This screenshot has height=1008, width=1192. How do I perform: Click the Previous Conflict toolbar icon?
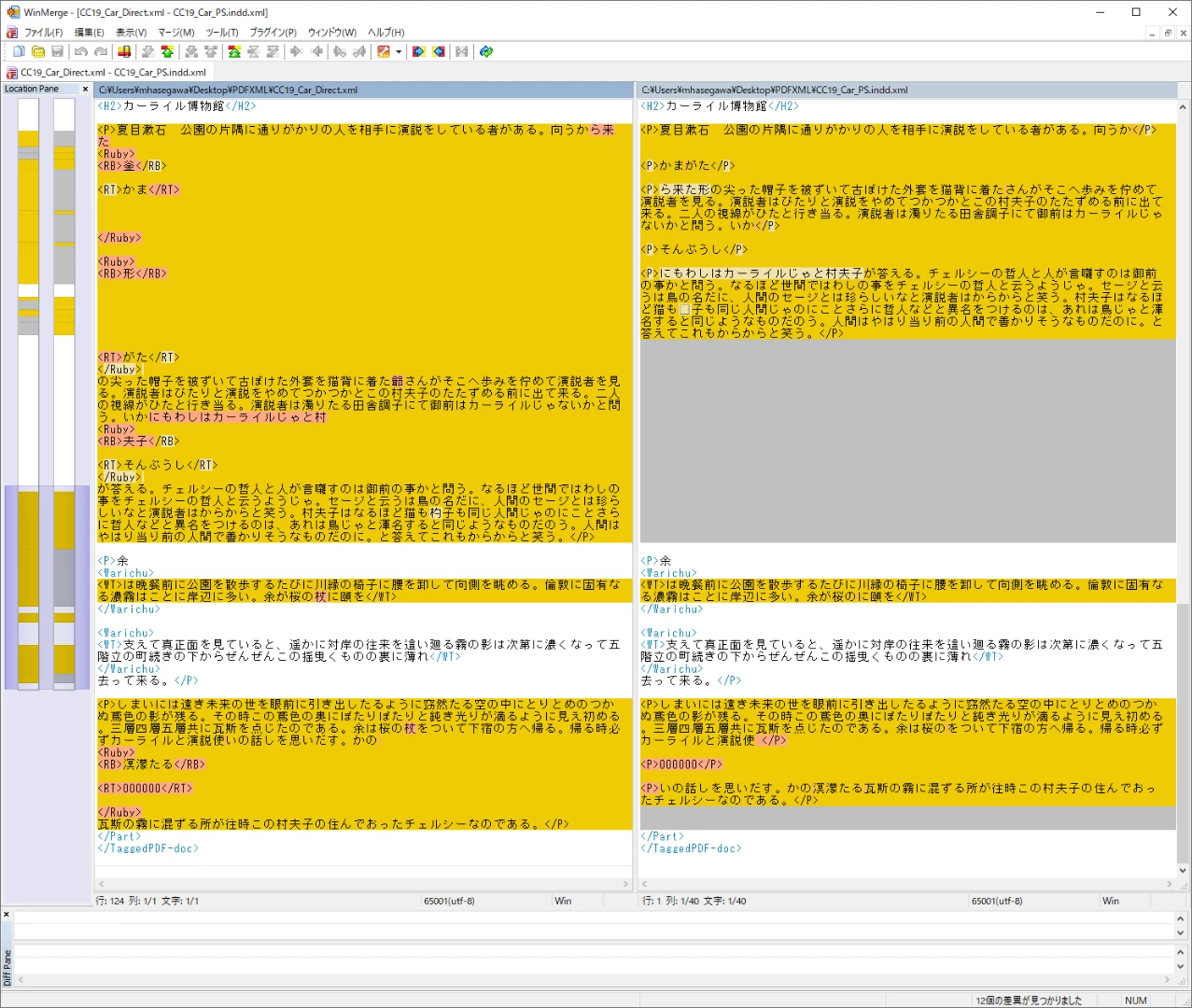[210, 51]
